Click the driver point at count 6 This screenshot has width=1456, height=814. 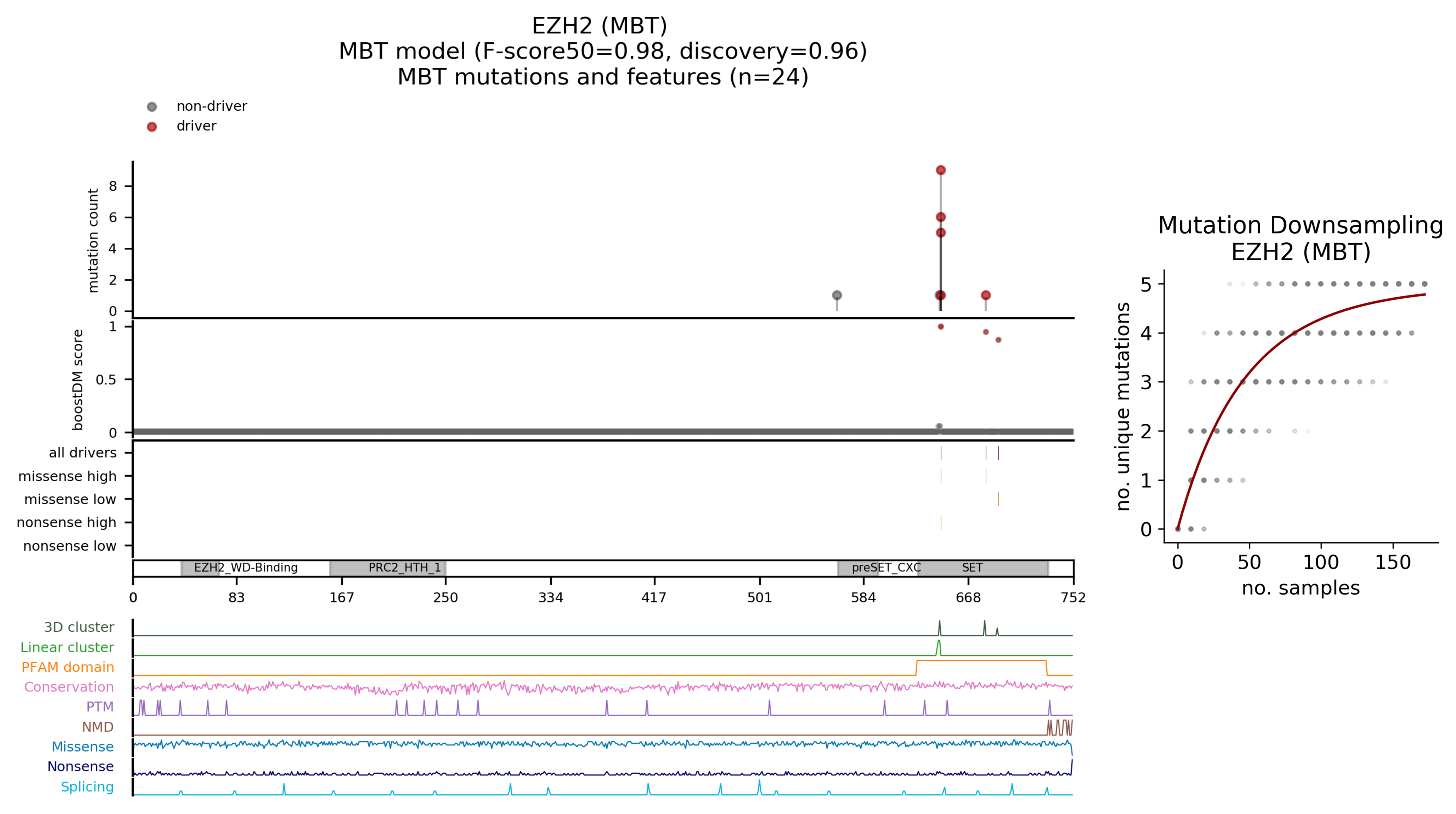point(941,217)
